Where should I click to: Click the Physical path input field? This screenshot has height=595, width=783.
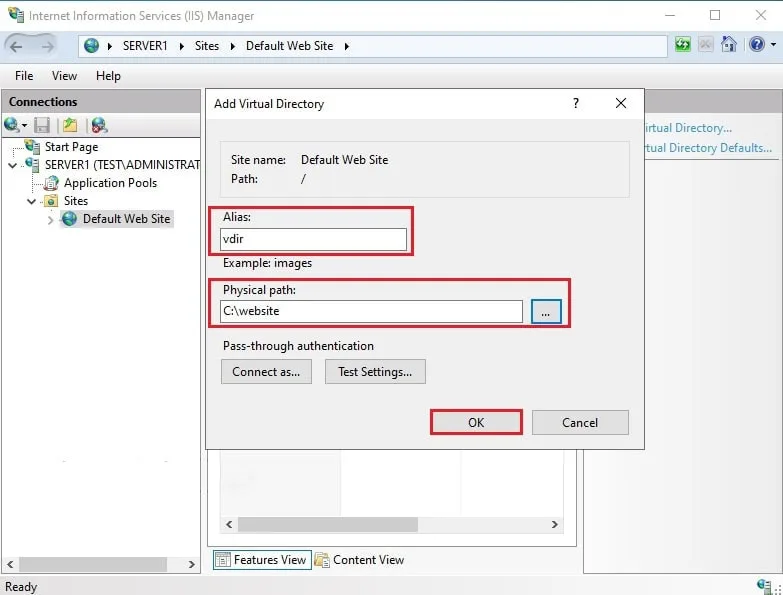tap(371, 311)
